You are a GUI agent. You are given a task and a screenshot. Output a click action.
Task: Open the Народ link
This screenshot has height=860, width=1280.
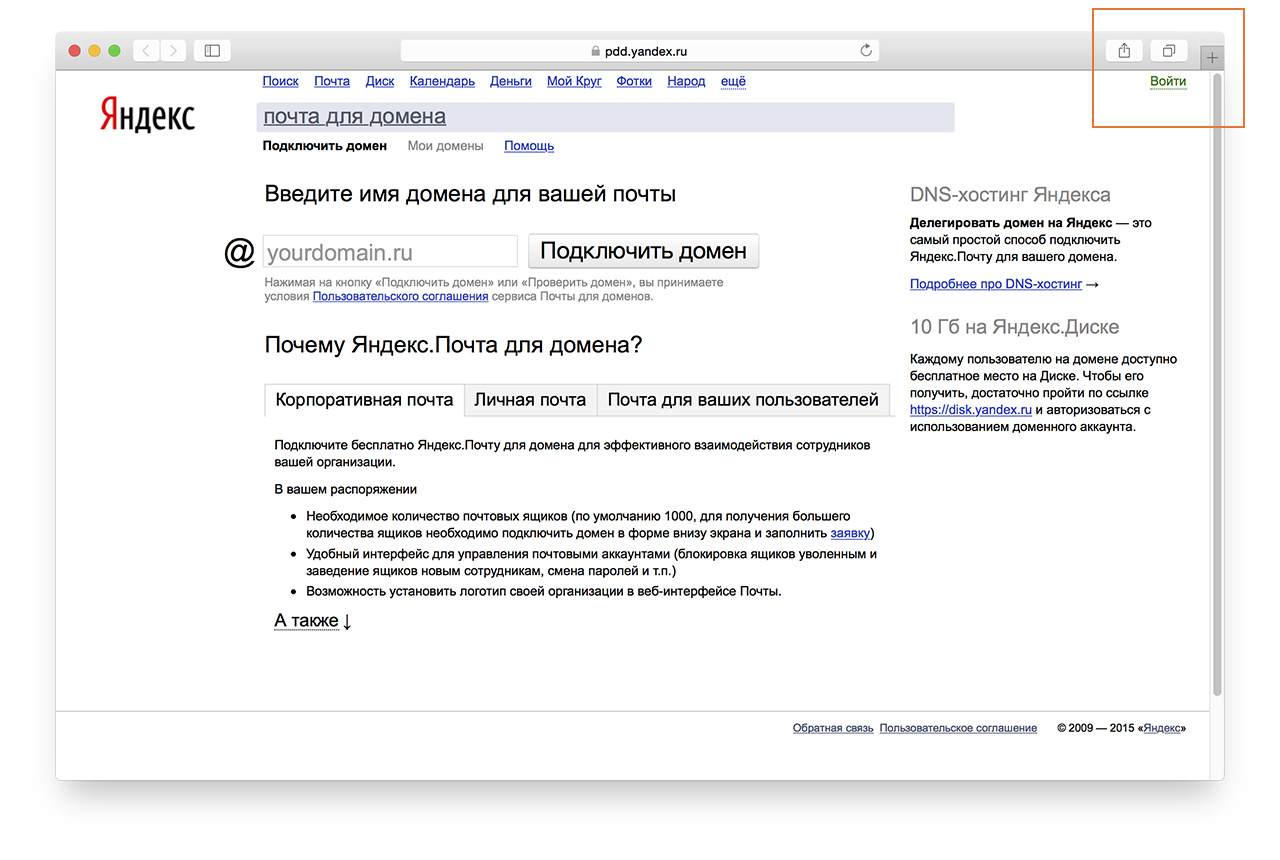[686, 81]
